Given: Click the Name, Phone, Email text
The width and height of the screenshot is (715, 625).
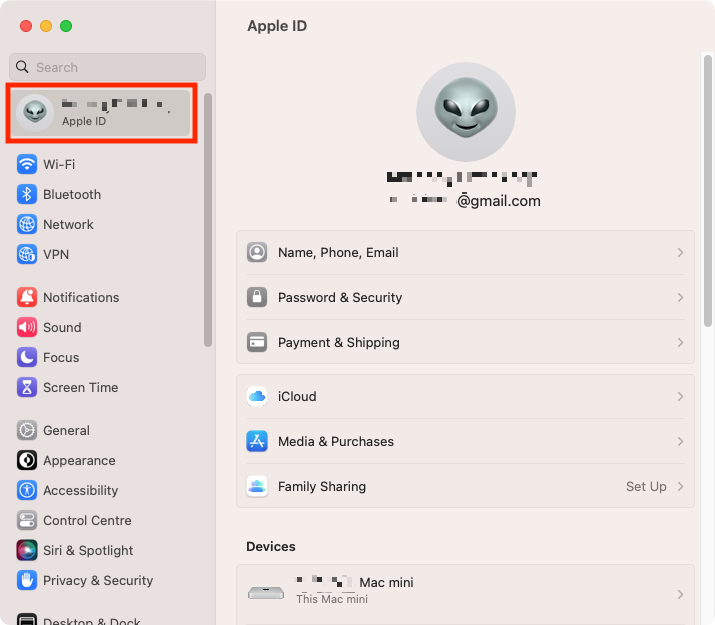Looking at the screenshot, I should tap(338, 253).
